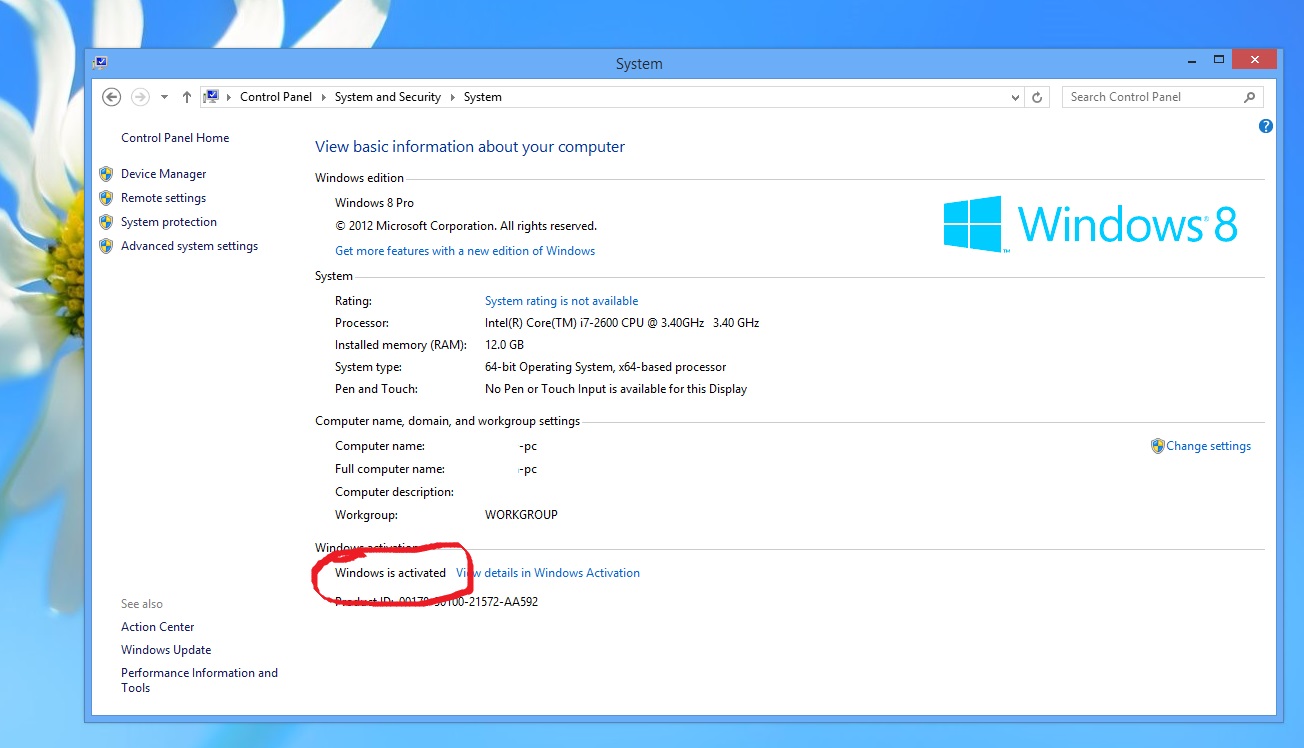
Task: Minimize the System window
Action: click(1190, 60)
